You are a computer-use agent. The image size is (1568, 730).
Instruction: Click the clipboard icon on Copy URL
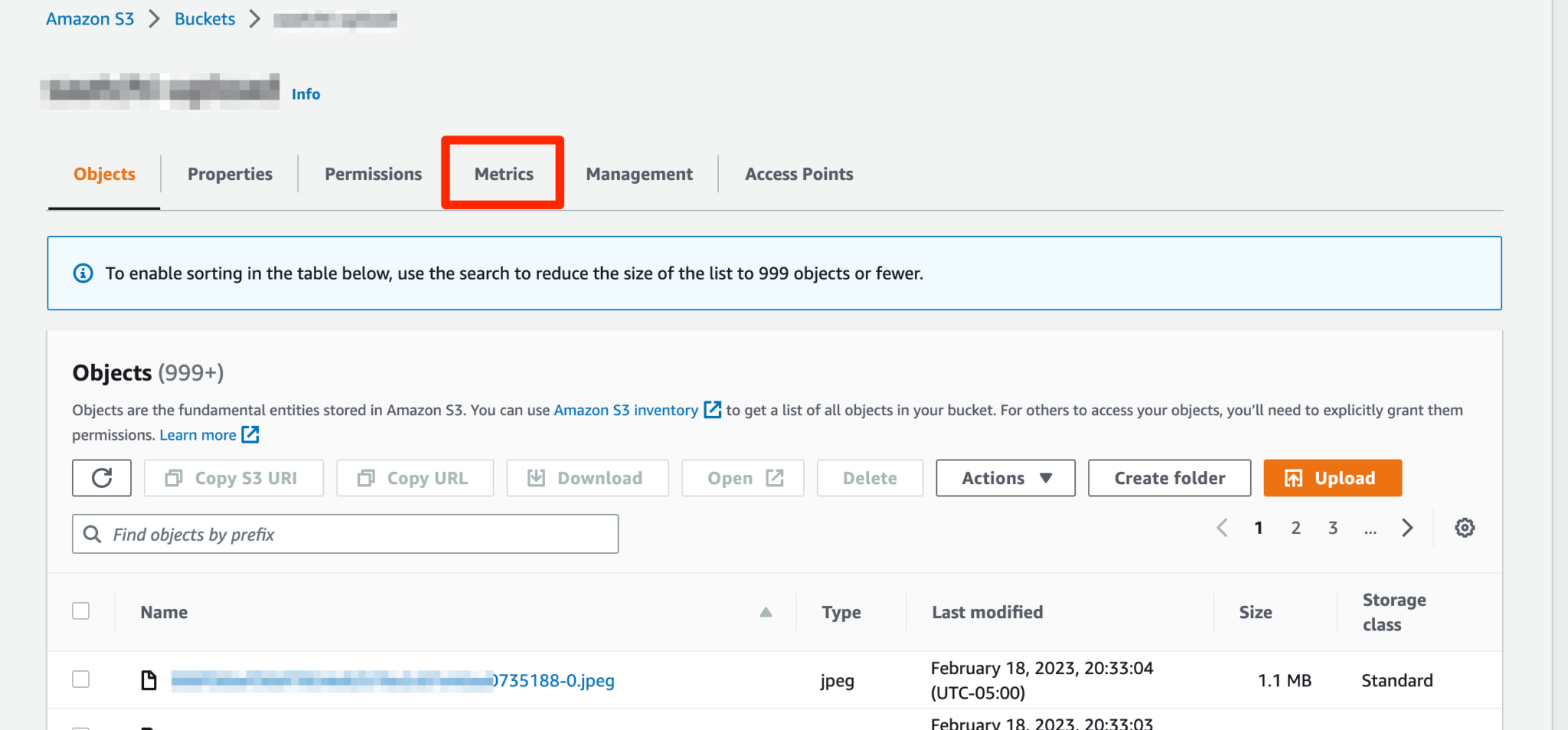[367, 477]
